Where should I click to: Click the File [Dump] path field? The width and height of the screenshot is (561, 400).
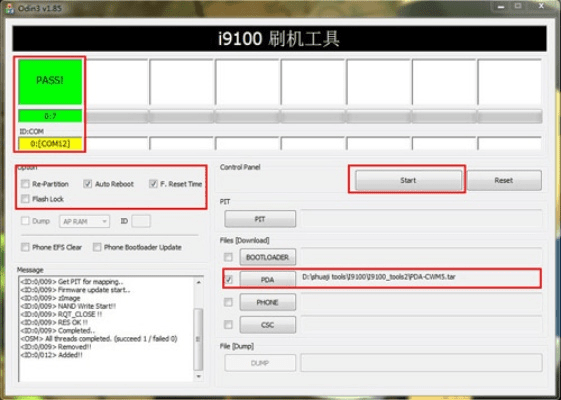[x=421, y=363]
